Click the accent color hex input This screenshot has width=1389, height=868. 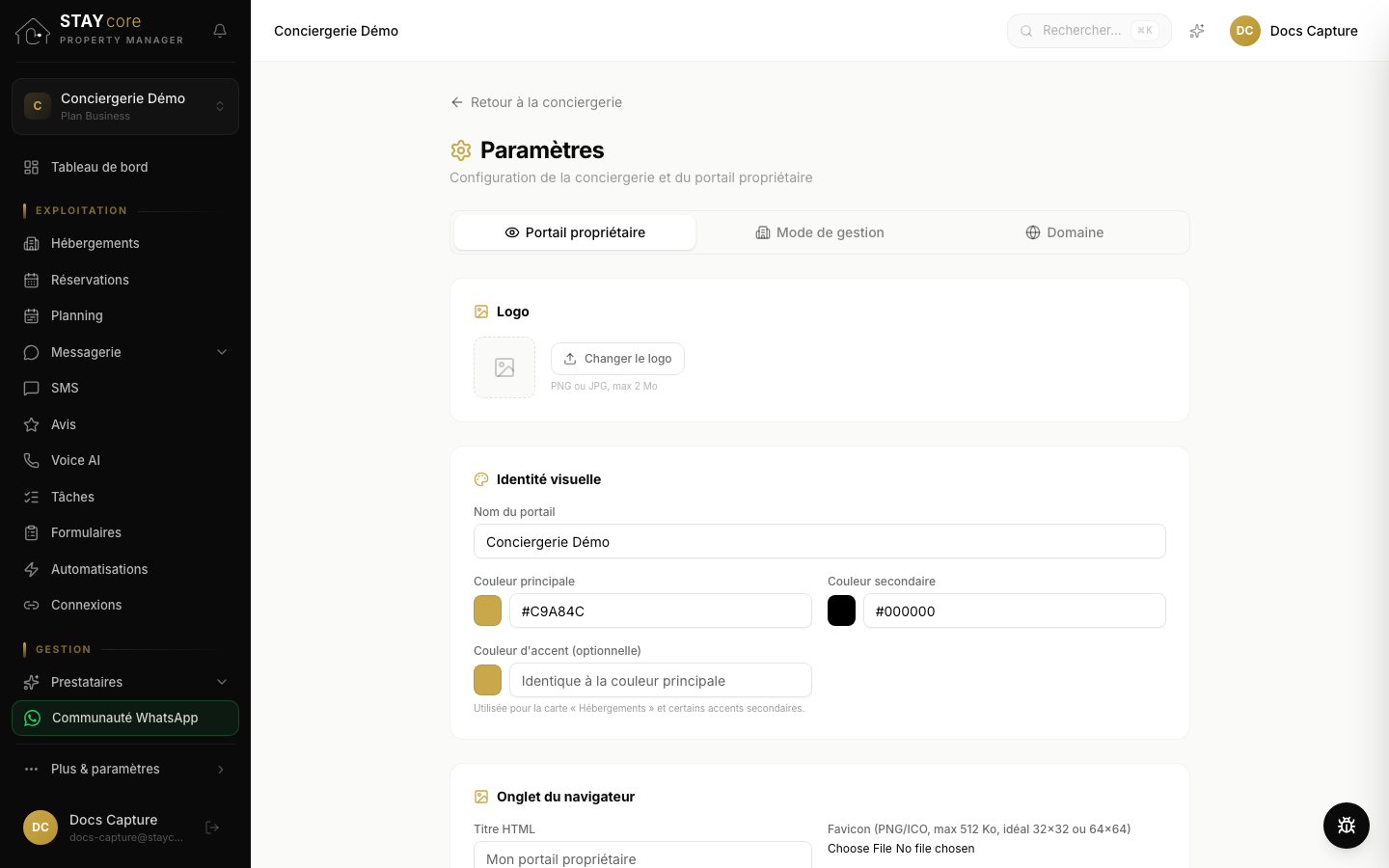pos(661,680)
